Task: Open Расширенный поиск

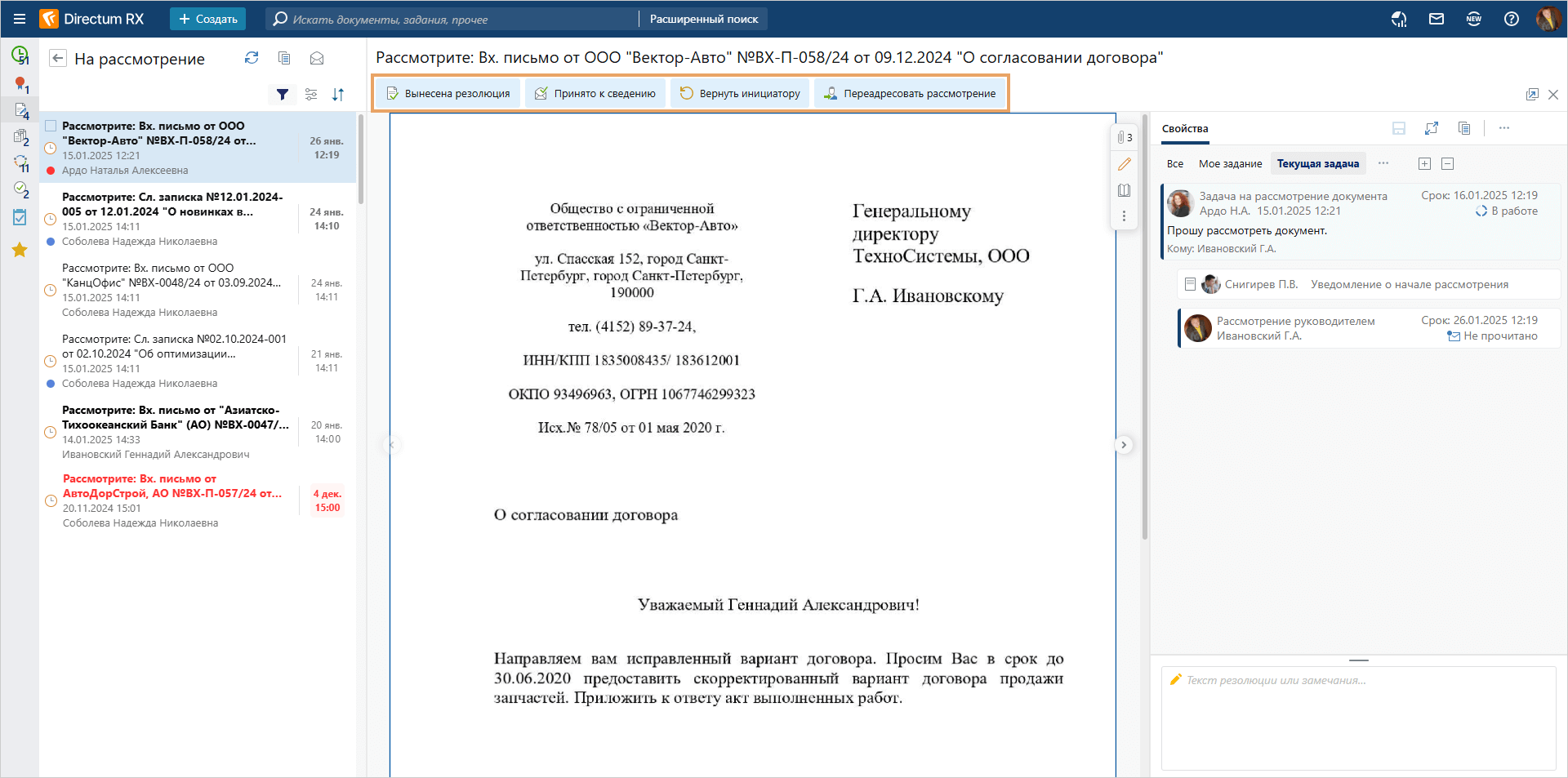Action: [704, 19]
